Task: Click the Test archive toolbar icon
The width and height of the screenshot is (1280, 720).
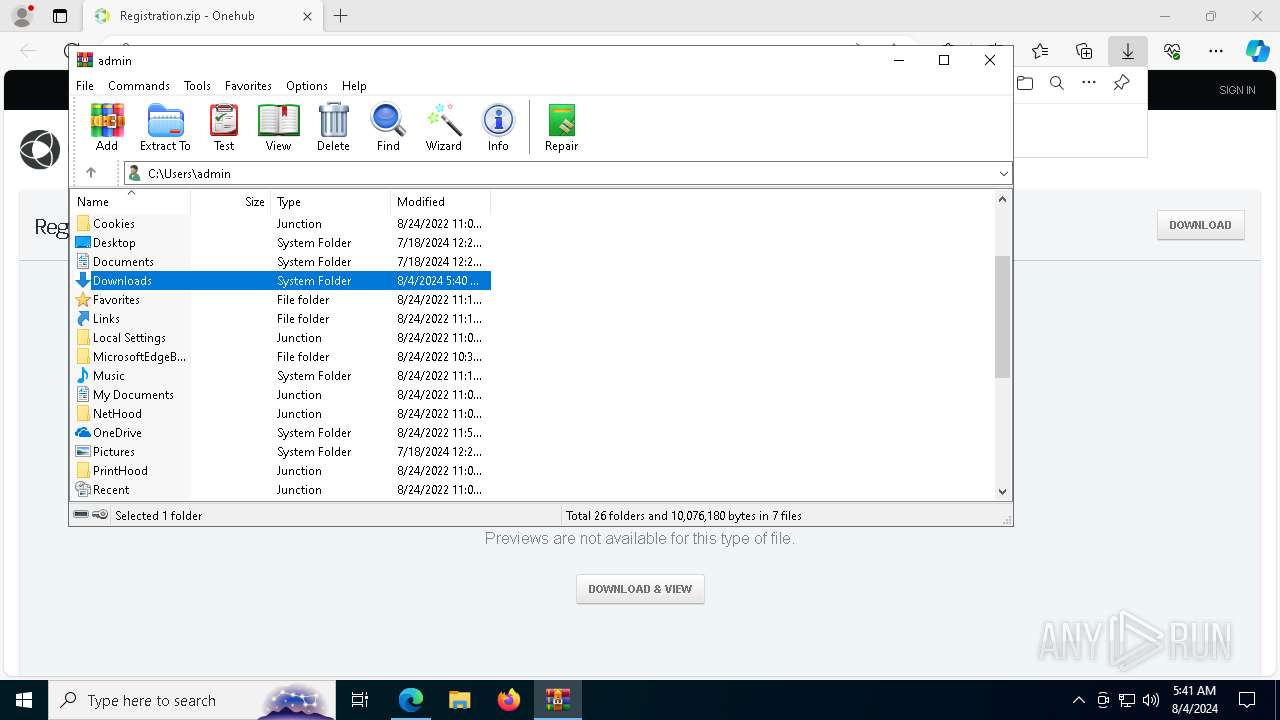Action: 224,127
